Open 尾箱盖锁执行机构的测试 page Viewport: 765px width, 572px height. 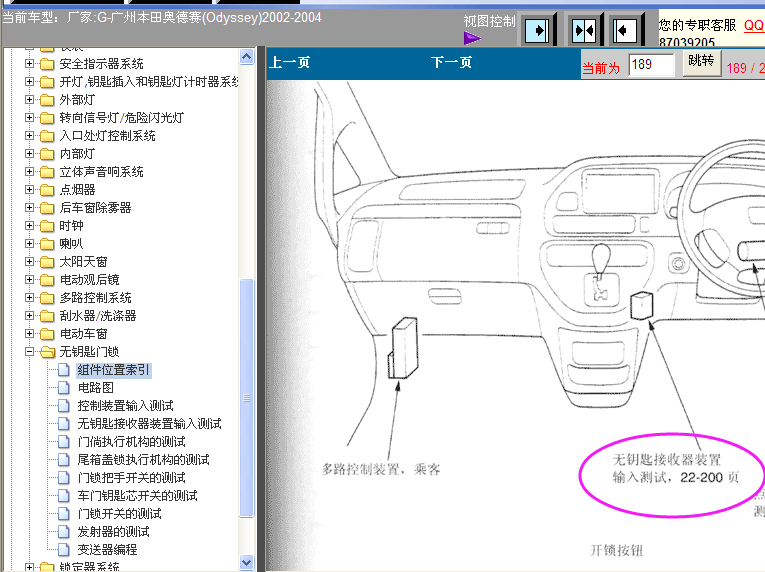pos(143,460)
